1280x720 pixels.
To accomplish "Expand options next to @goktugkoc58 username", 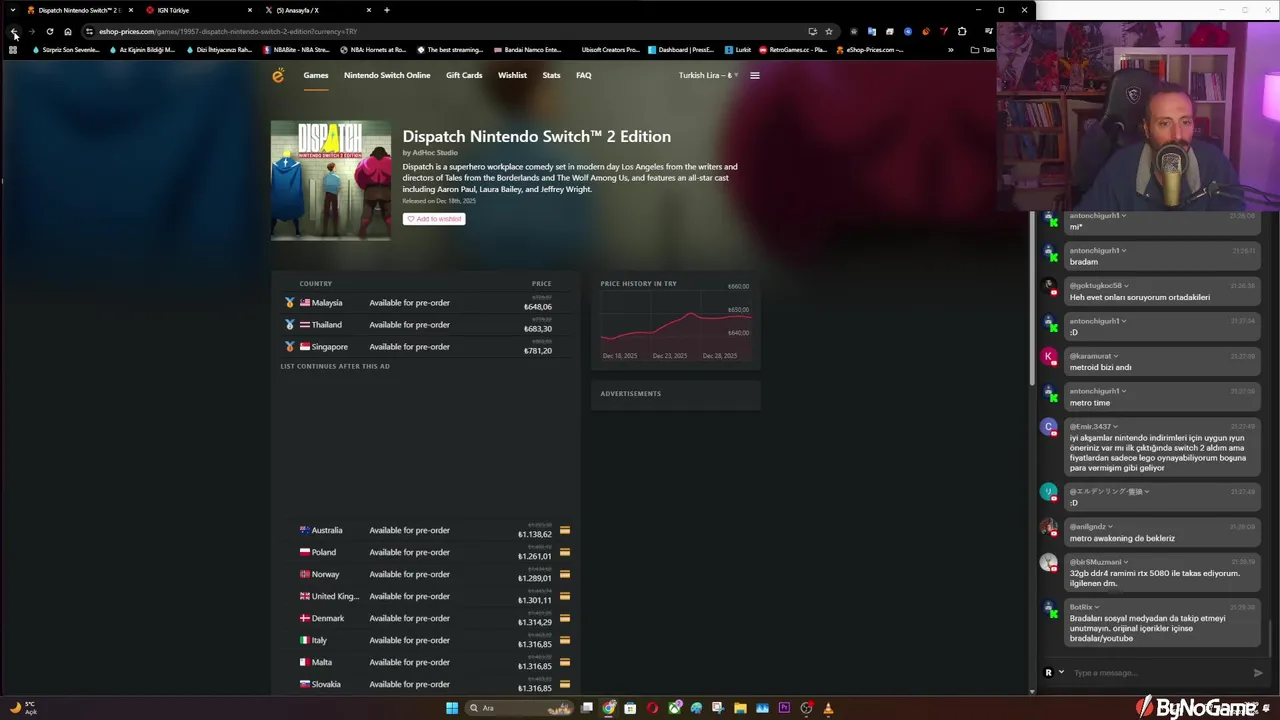I will [1126, 286].
